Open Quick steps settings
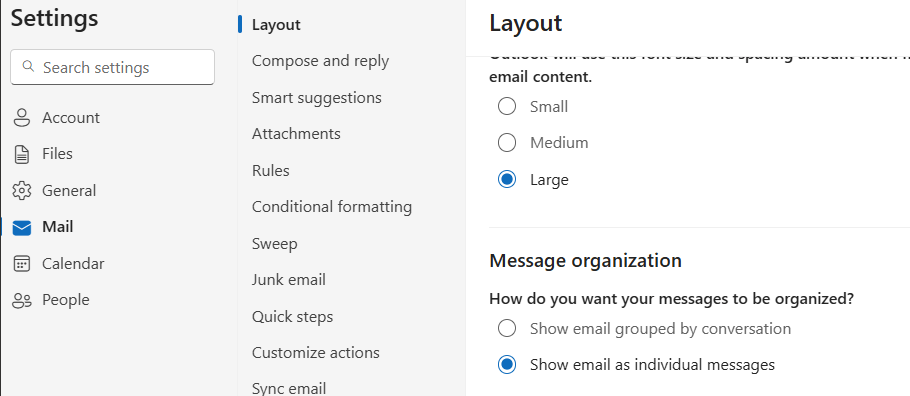Viewport: 910px width, 396px height. tap(292, 317)
